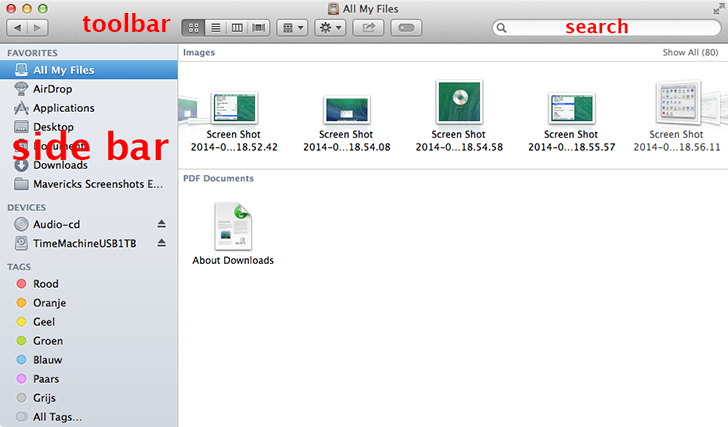Select Screen Shot 18.56.11 thumbnail
This screenshot has height=427, width=728.
(678, 102)
